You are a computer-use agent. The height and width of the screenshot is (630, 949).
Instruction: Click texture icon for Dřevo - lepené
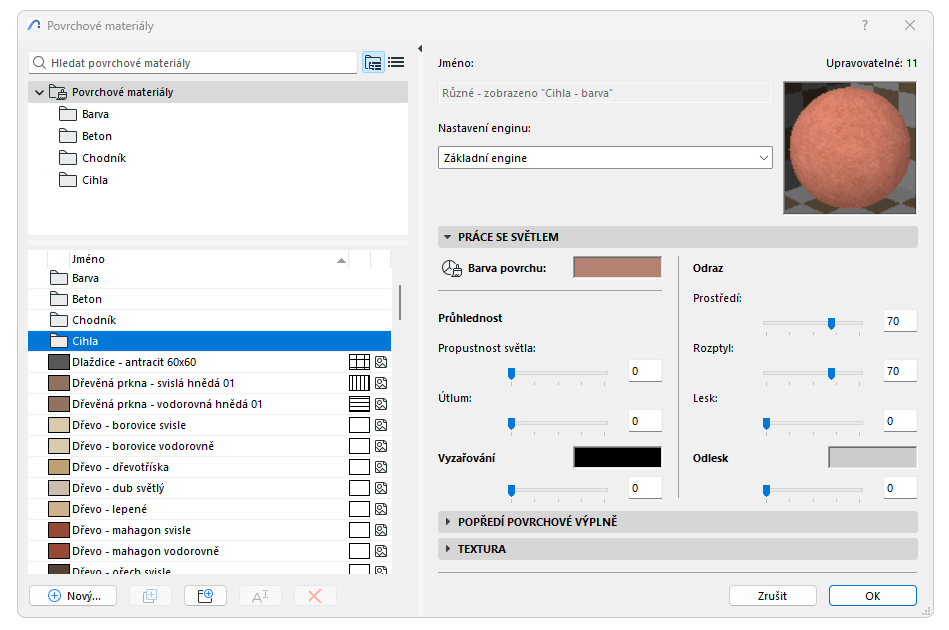click(x=381, y=509)
